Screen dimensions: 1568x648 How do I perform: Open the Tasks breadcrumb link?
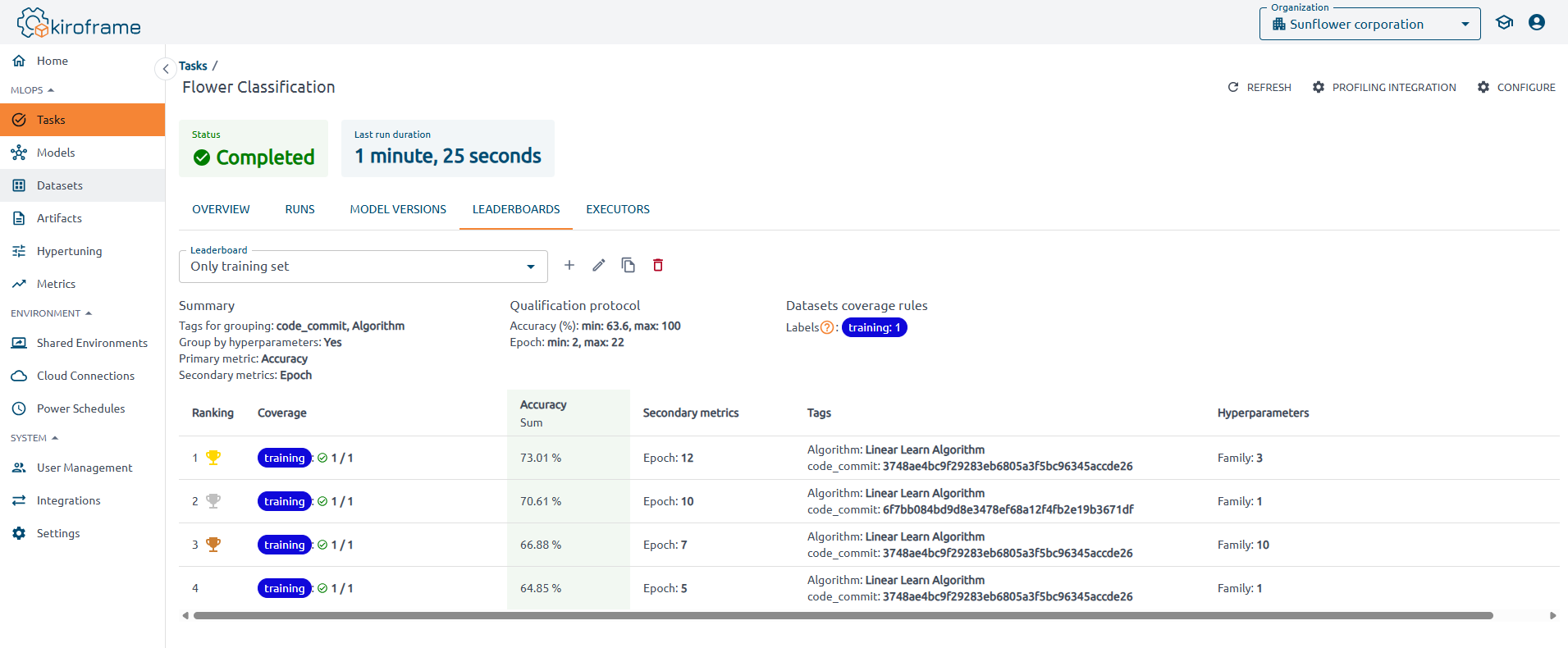point(193,66)
